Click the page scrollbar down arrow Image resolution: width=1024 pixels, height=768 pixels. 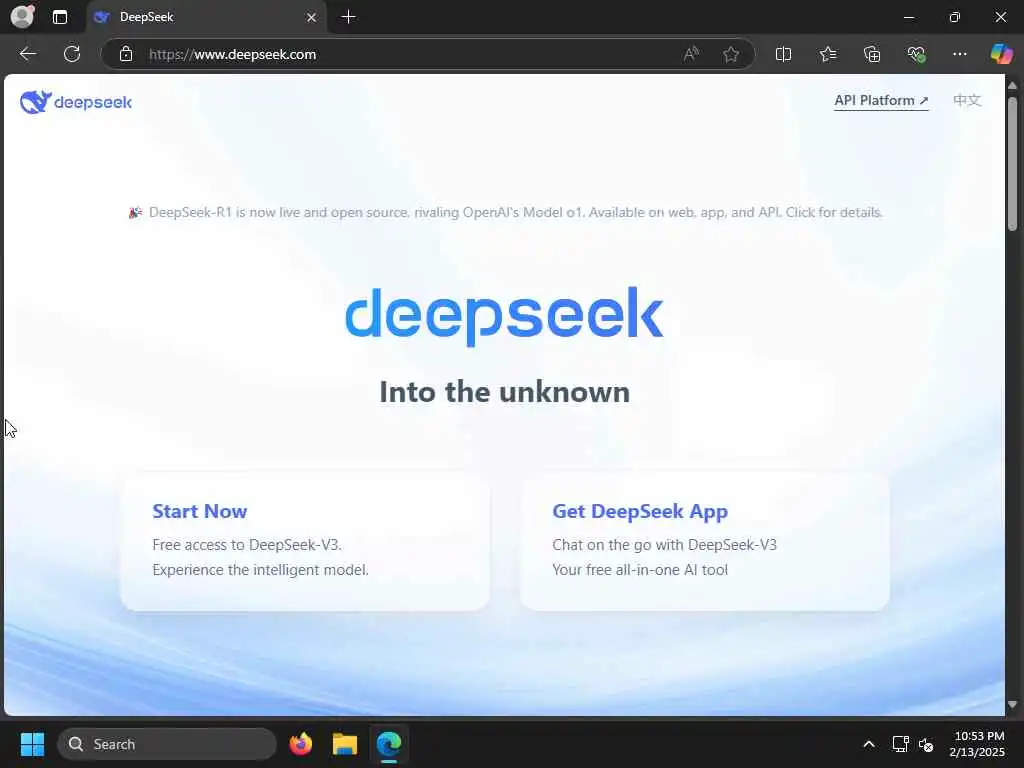(1012, 704)
